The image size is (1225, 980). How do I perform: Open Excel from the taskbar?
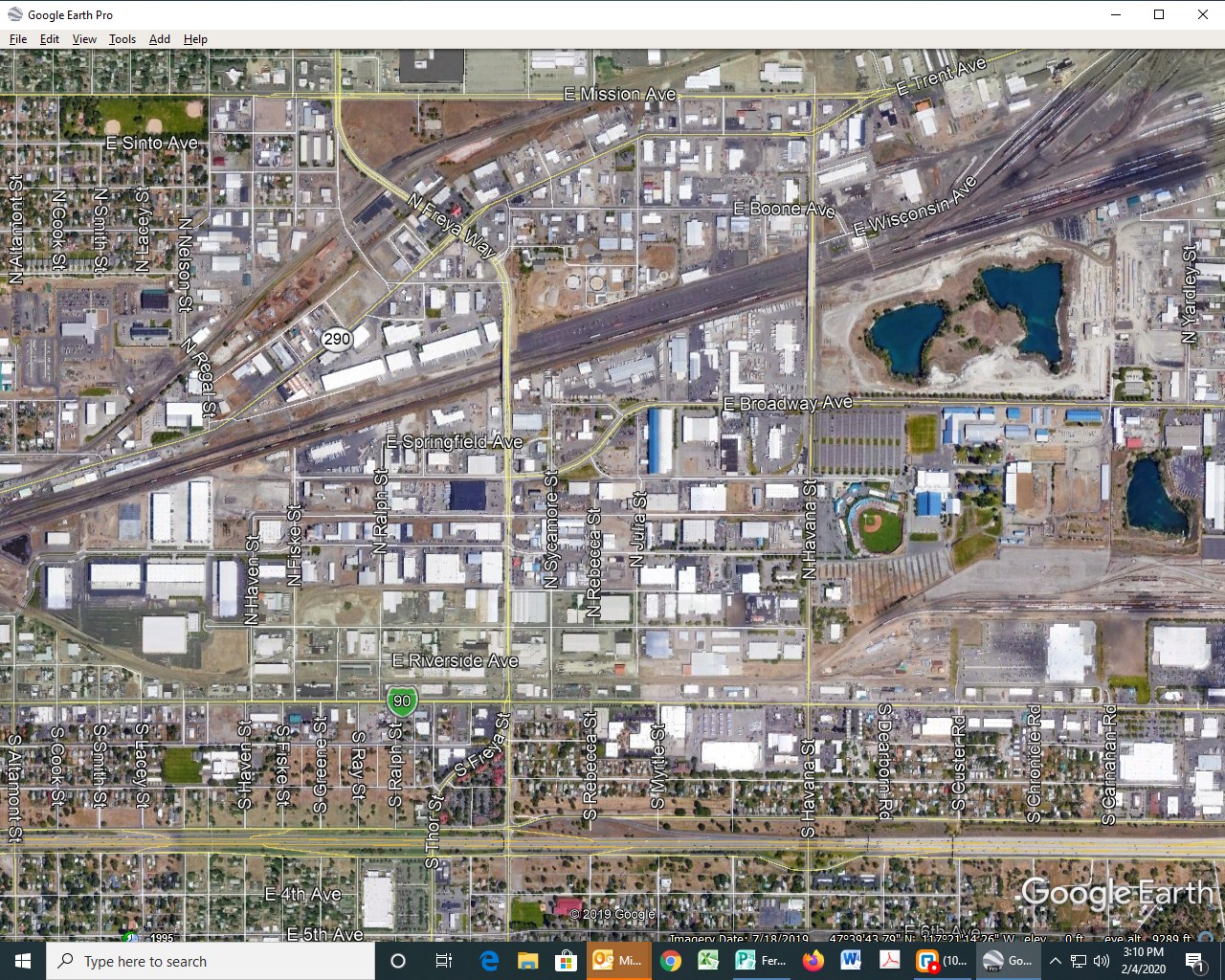[x=708, y=961]
